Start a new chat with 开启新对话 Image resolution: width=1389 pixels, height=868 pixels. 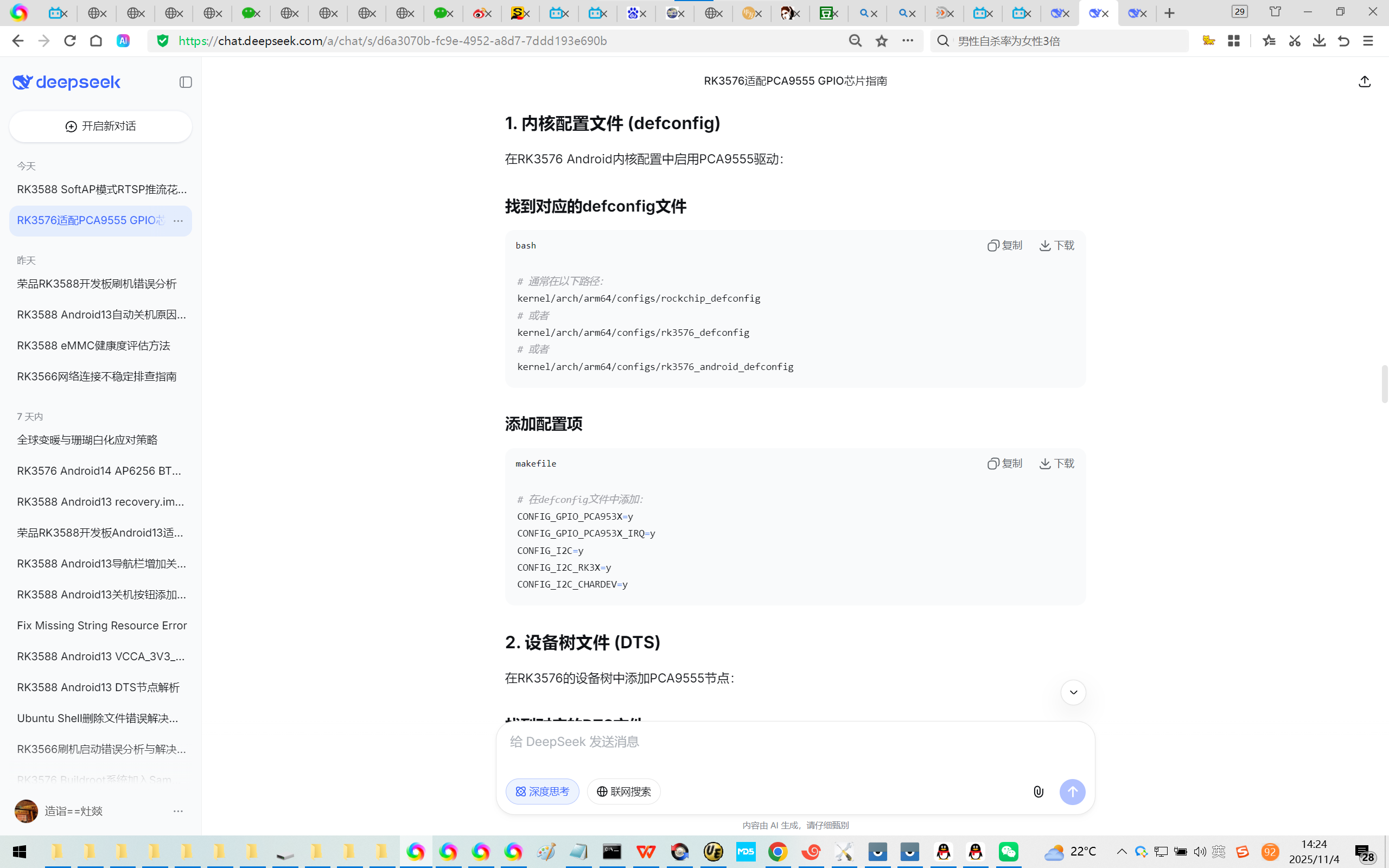[x=100, y=126]
